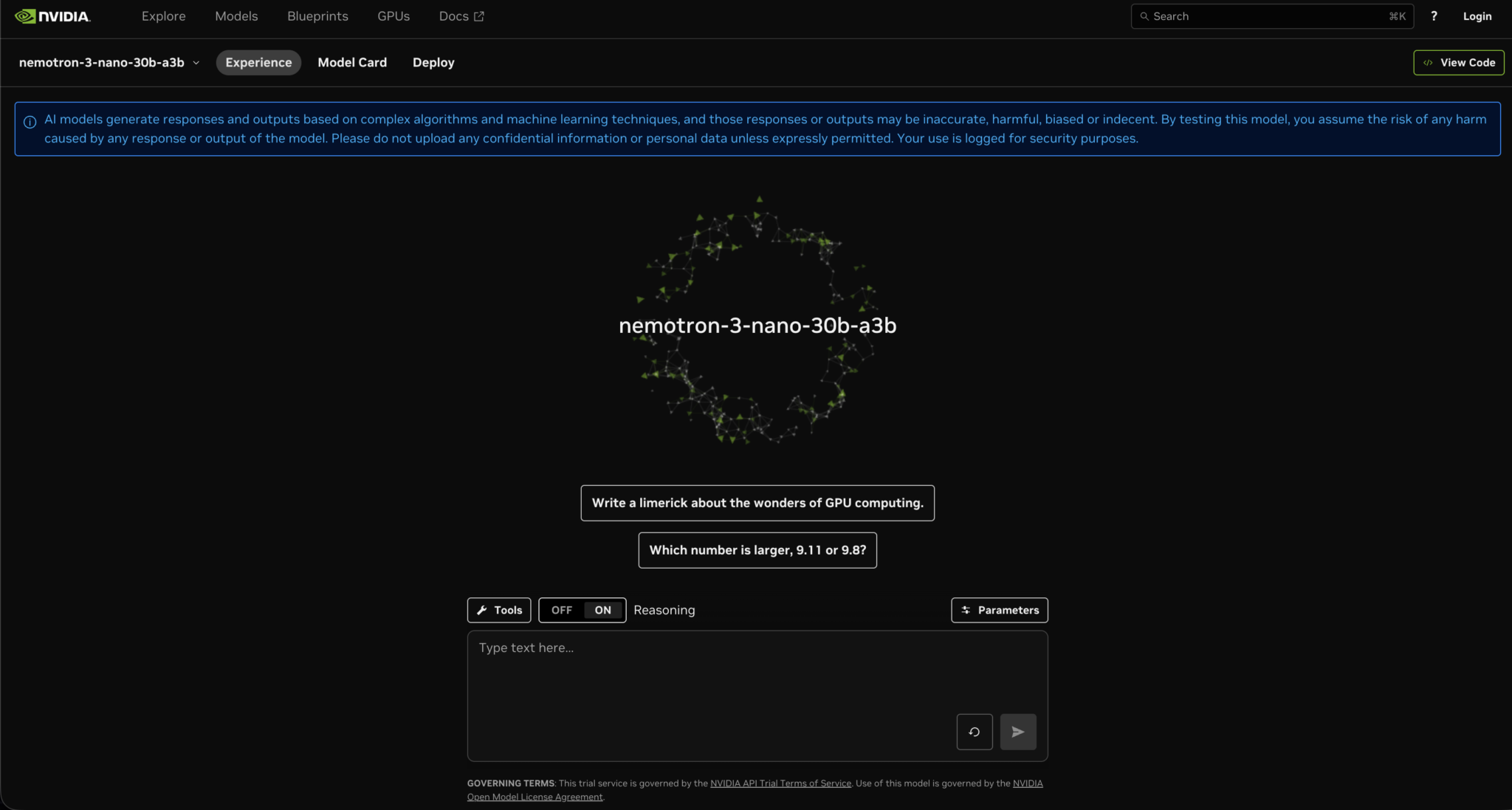Screen dimensions: 1512x810
Task: Click the info icon in the disclaimer banner
Action: click(30, 120)
